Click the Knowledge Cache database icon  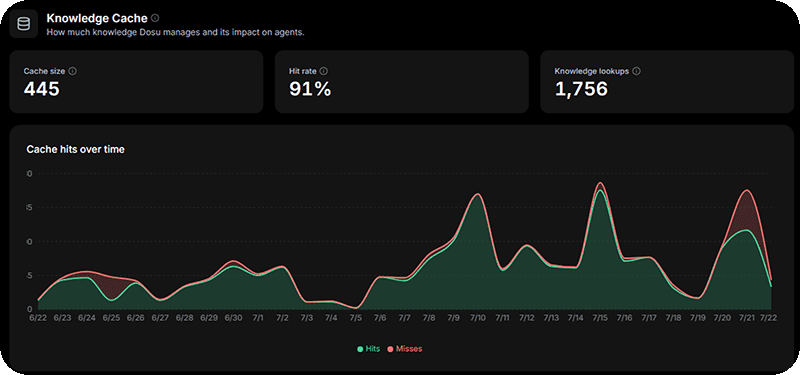click(x=23, y=23)
